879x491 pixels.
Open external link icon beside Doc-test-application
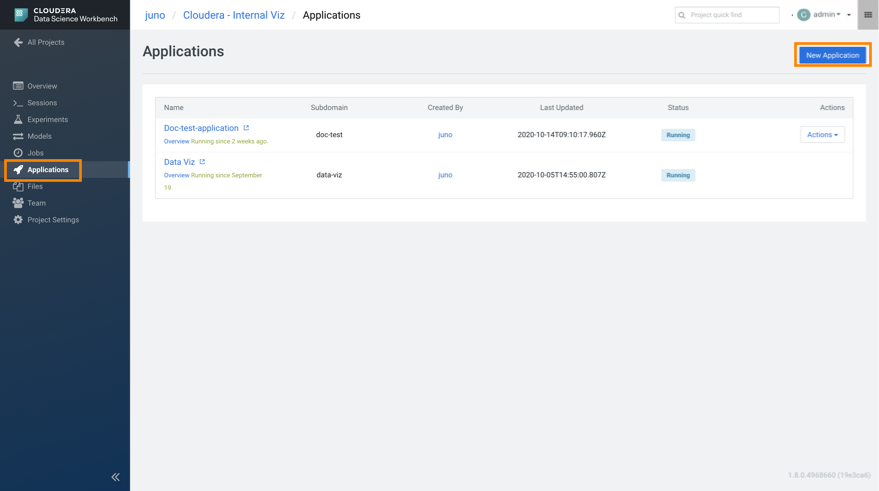pyautogui.click(x=246, y=128)
